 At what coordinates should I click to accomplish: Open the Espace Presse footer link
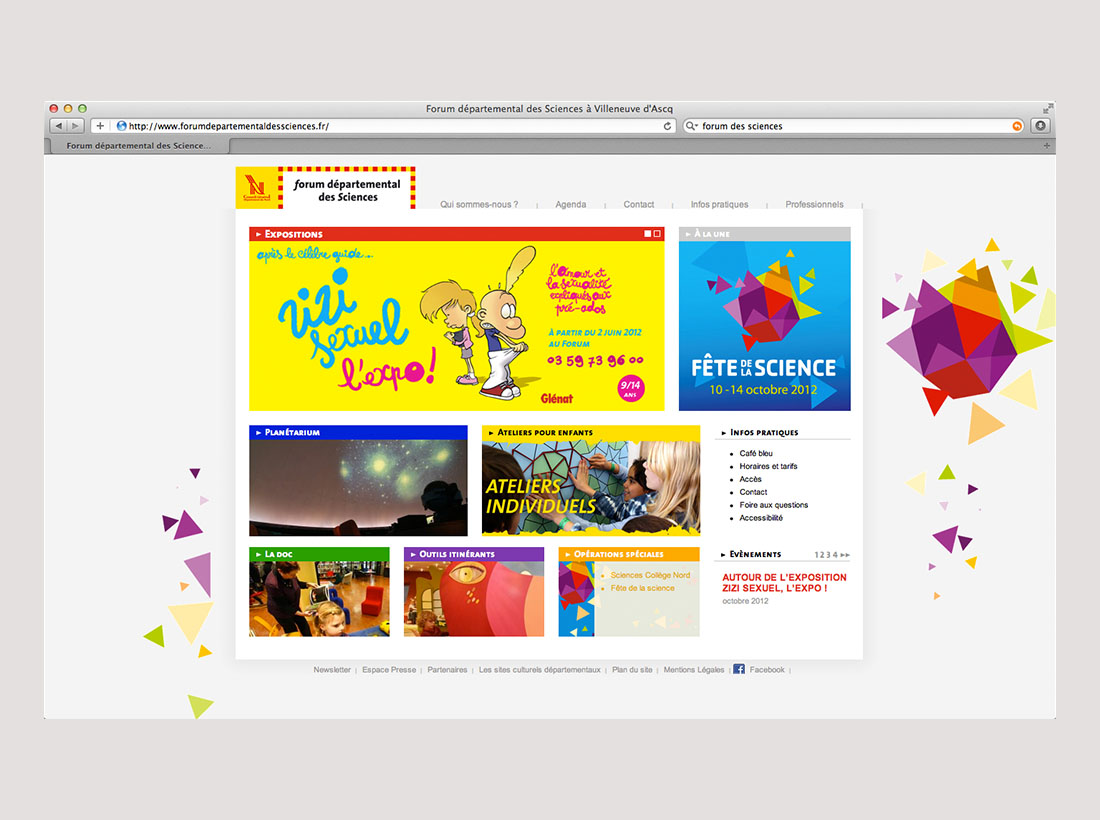click(x=389, y=670)
